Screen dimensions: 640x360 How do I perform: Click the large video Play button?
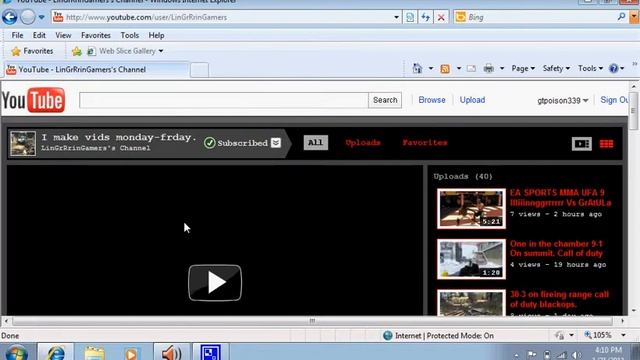click(215, 283)
